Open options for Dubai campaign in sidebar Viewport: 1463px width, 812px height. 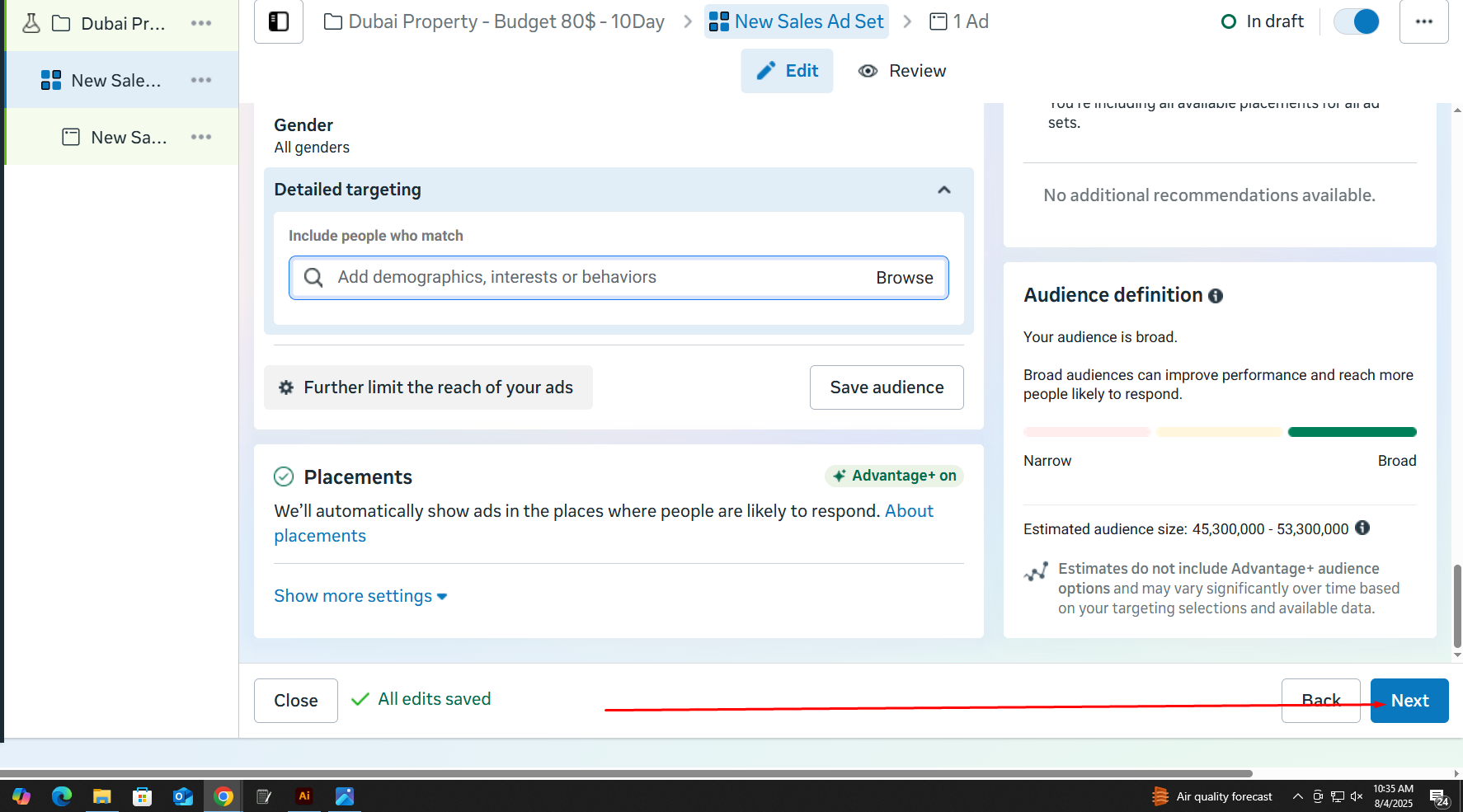click(201, 23)
